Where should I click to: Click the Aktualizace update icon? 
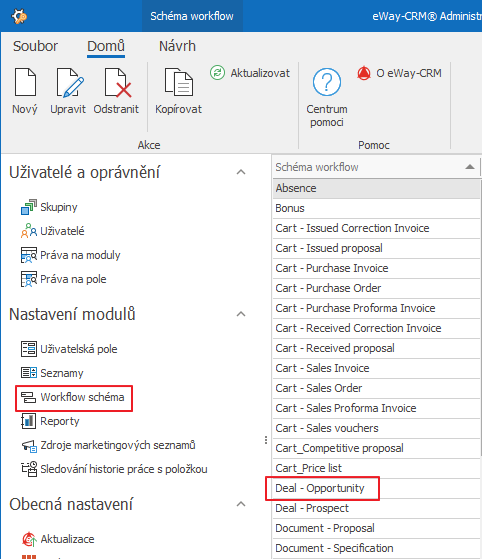[29, 539]
